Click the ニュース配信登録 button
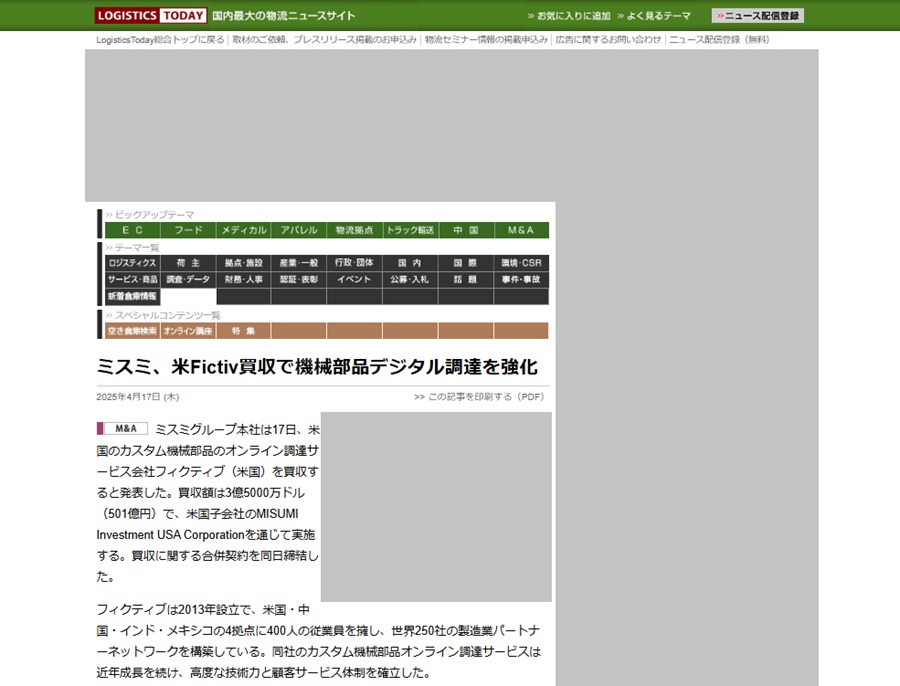The height and width of the screenshot is (686, 900). [x=758, y=15]
